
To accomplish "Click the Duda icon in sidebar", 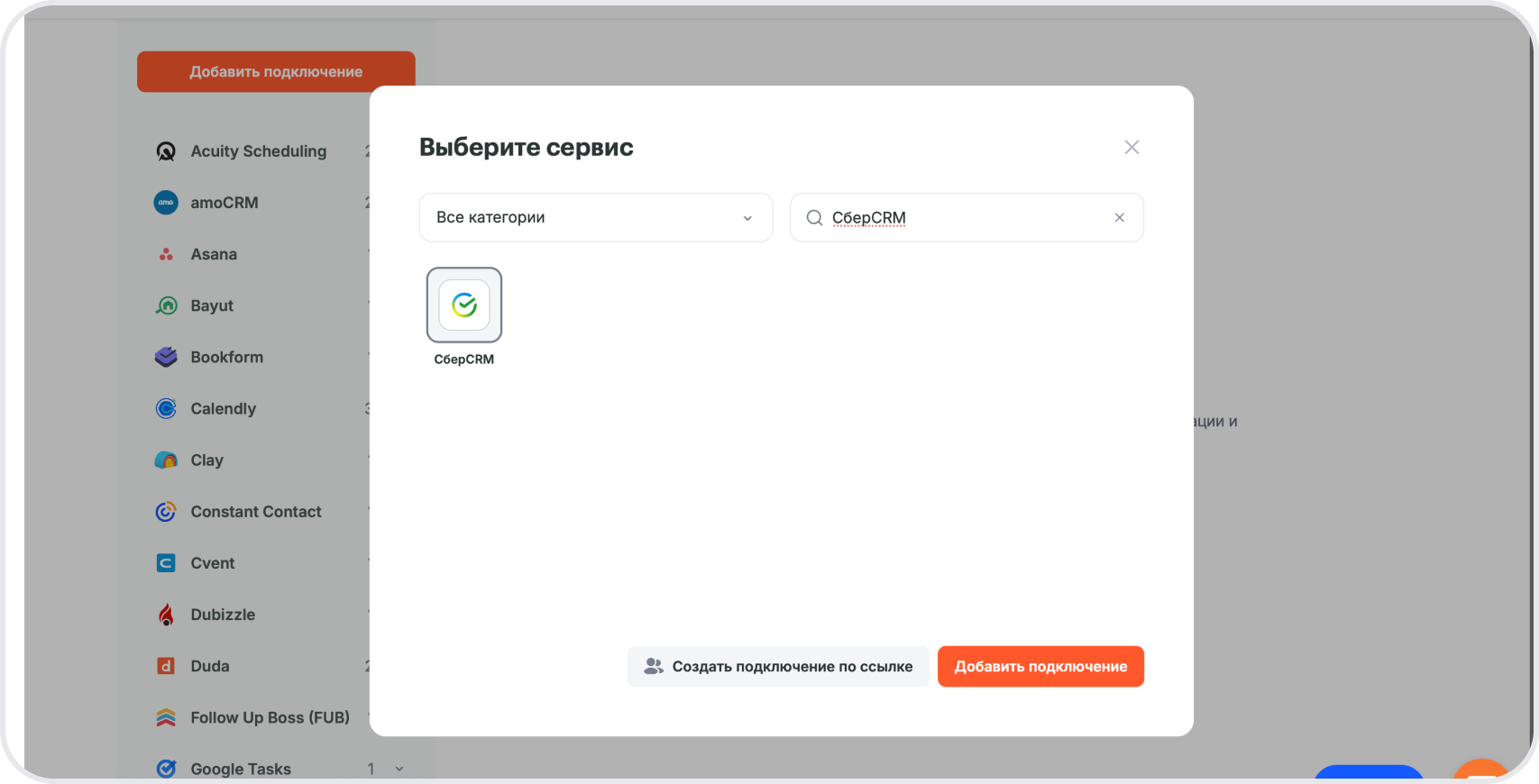I will (166, 666).
